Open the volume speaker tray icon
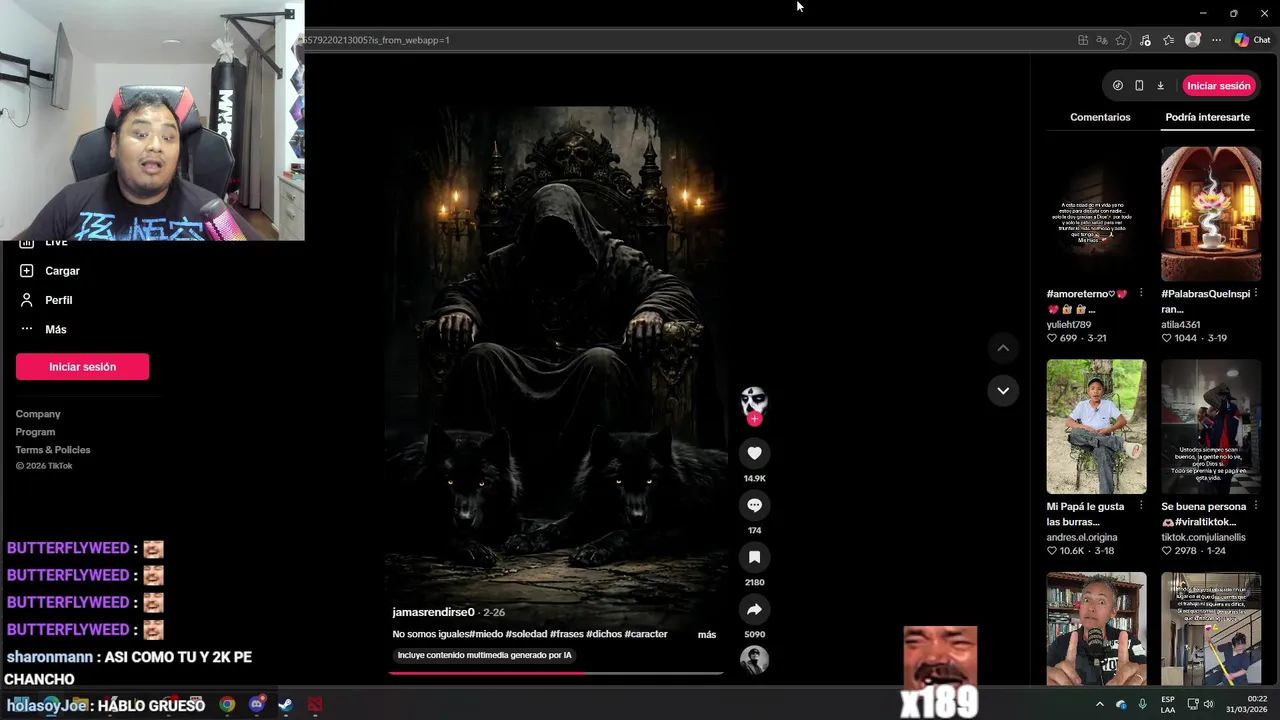This screenshot has height=720, width=1280. (x=1208, y=704)
